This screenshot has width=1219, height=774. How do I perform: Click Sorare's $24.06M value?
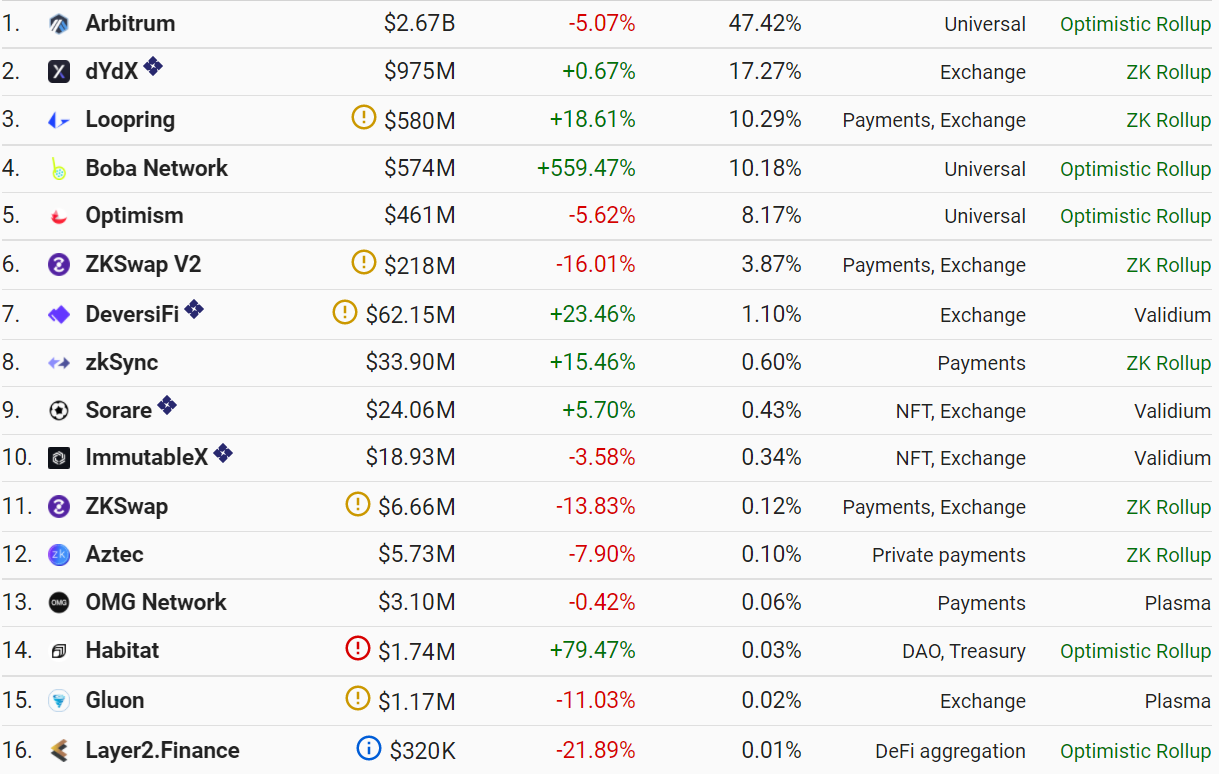tap(411, 410)
